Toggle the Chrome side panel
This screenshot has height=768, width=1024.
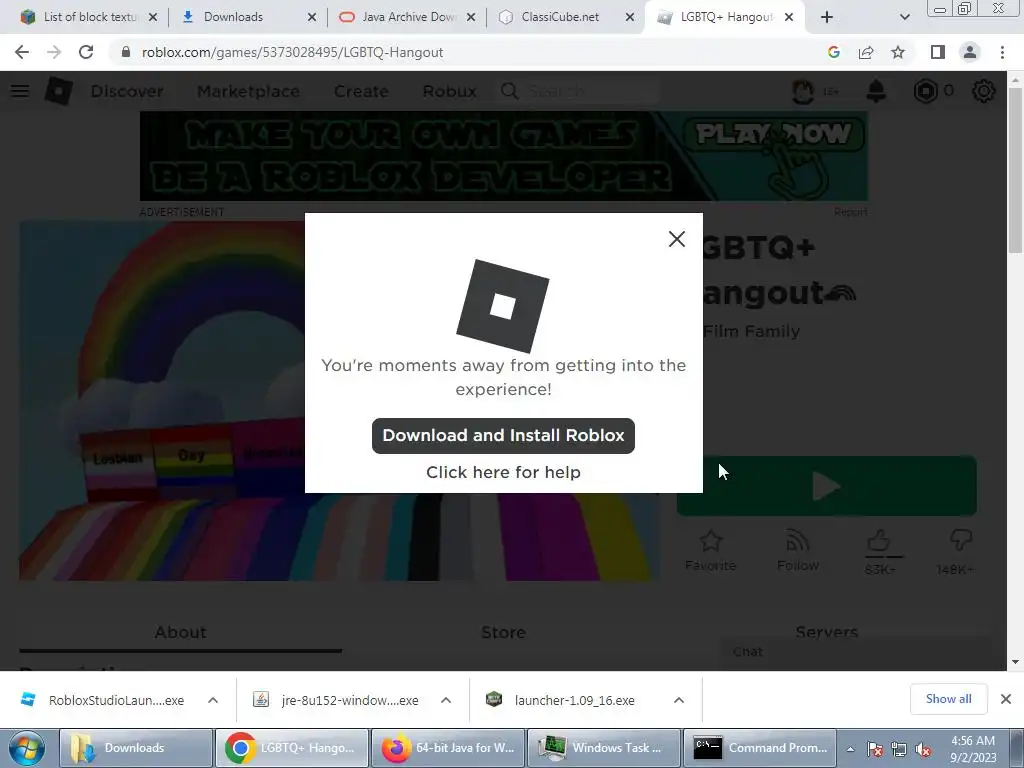tap(938, 52)
